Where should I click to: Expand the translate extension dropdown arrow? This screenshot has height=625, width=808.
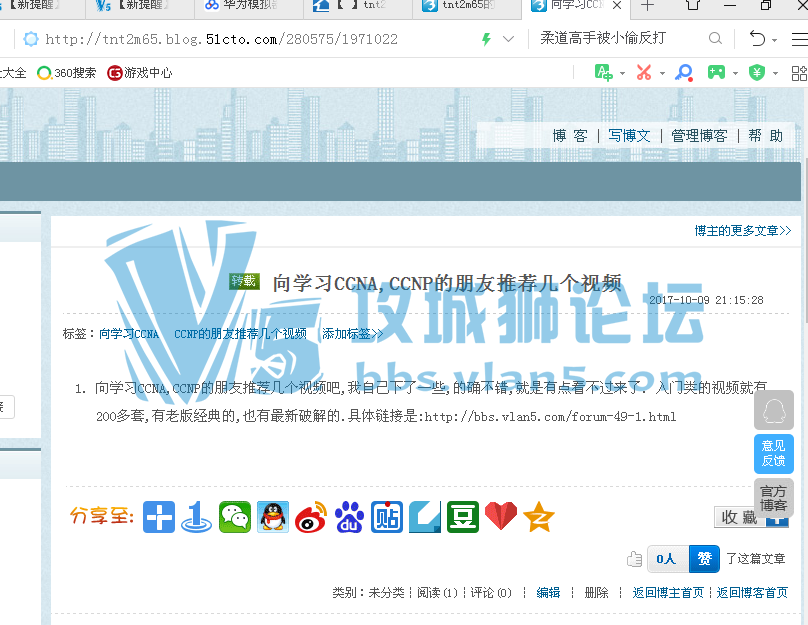point(622,74)
